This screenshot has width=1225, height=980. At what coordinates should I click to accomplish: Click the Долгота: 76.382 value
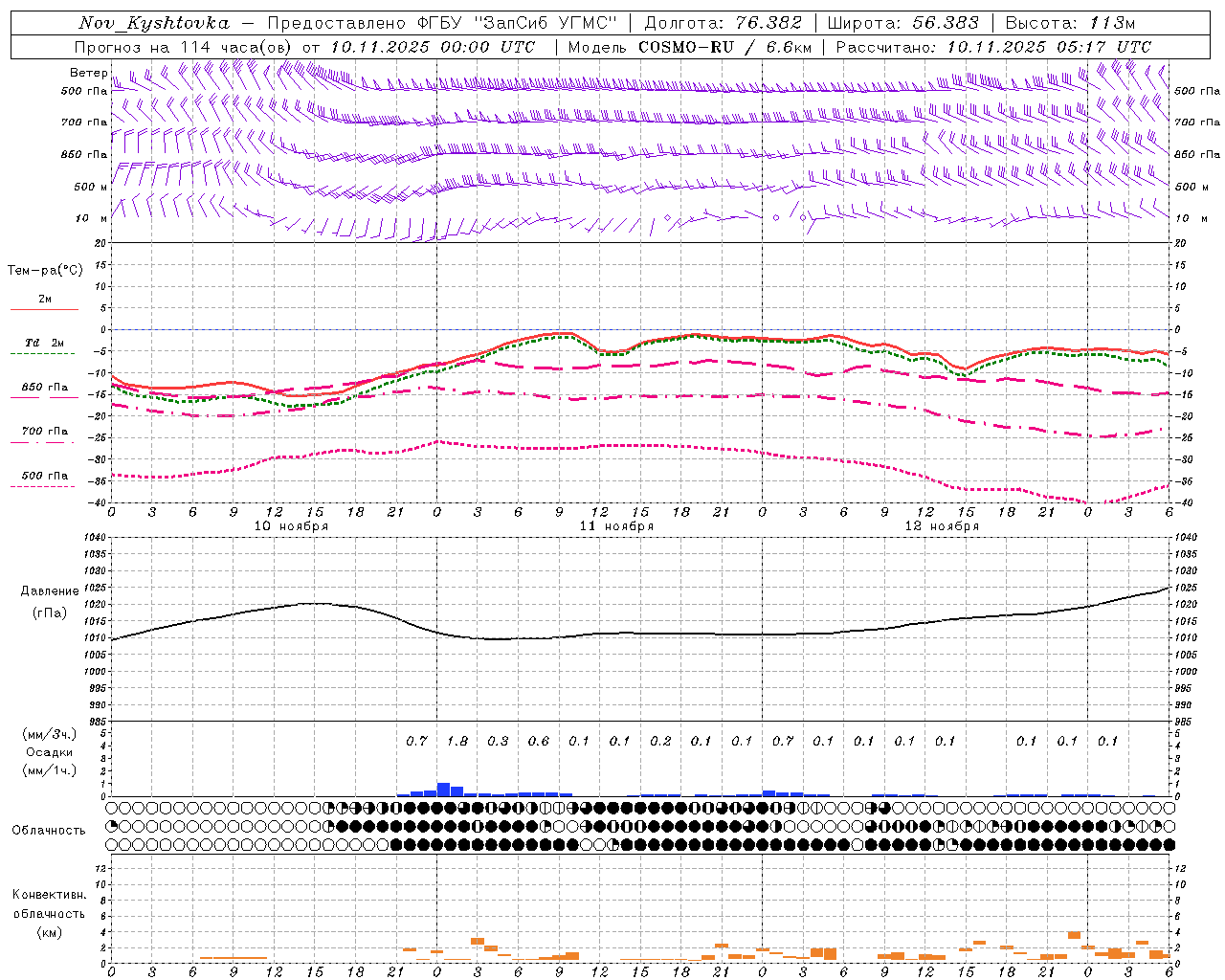(x=724, y=23)
